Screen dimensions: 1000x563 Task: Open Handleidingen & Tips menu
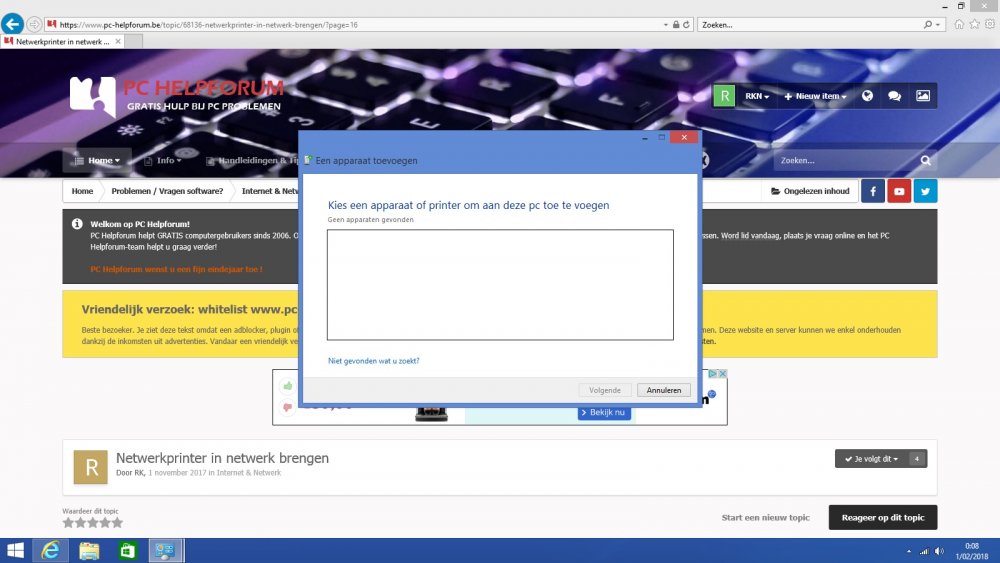(252, 161)
